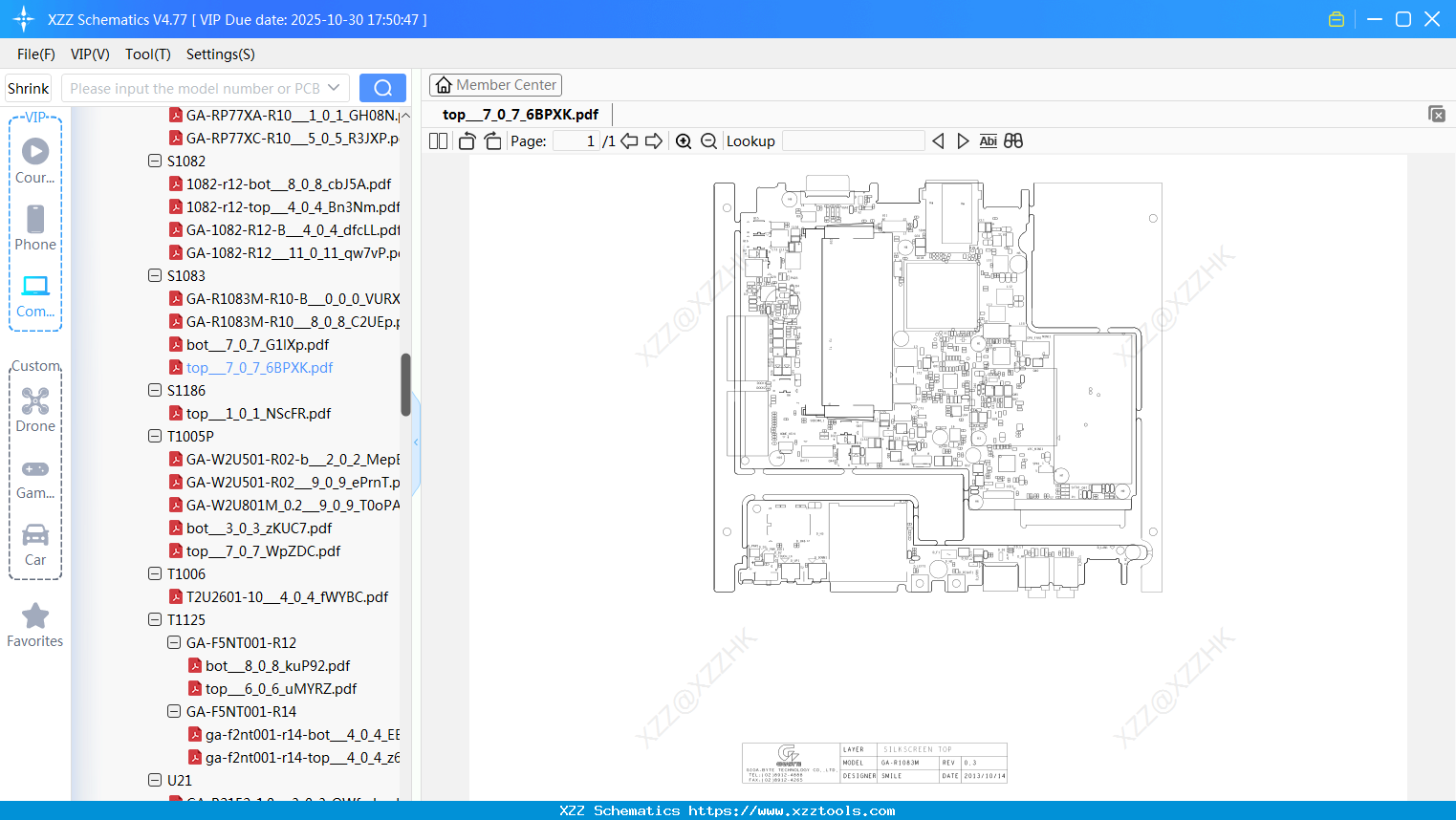Open the Courses sidebar category

[35, 161]
